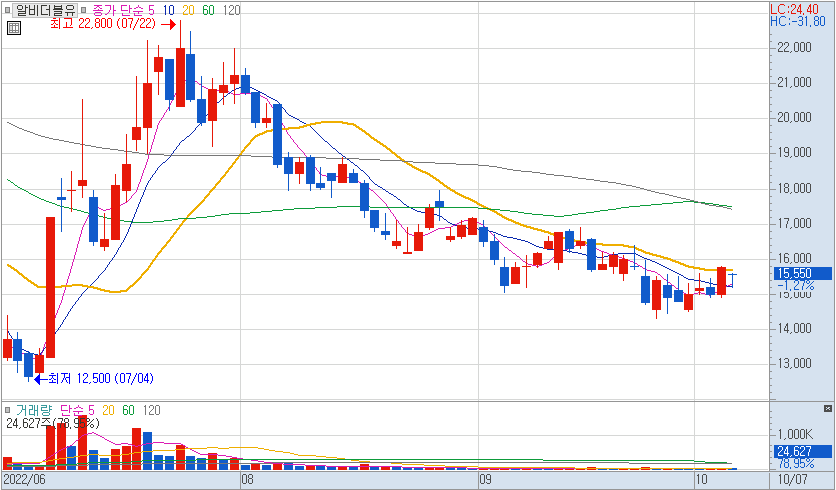Select the blue 10-day moving average label
Viewport: 836px width, 490px height.
(168, 10)
